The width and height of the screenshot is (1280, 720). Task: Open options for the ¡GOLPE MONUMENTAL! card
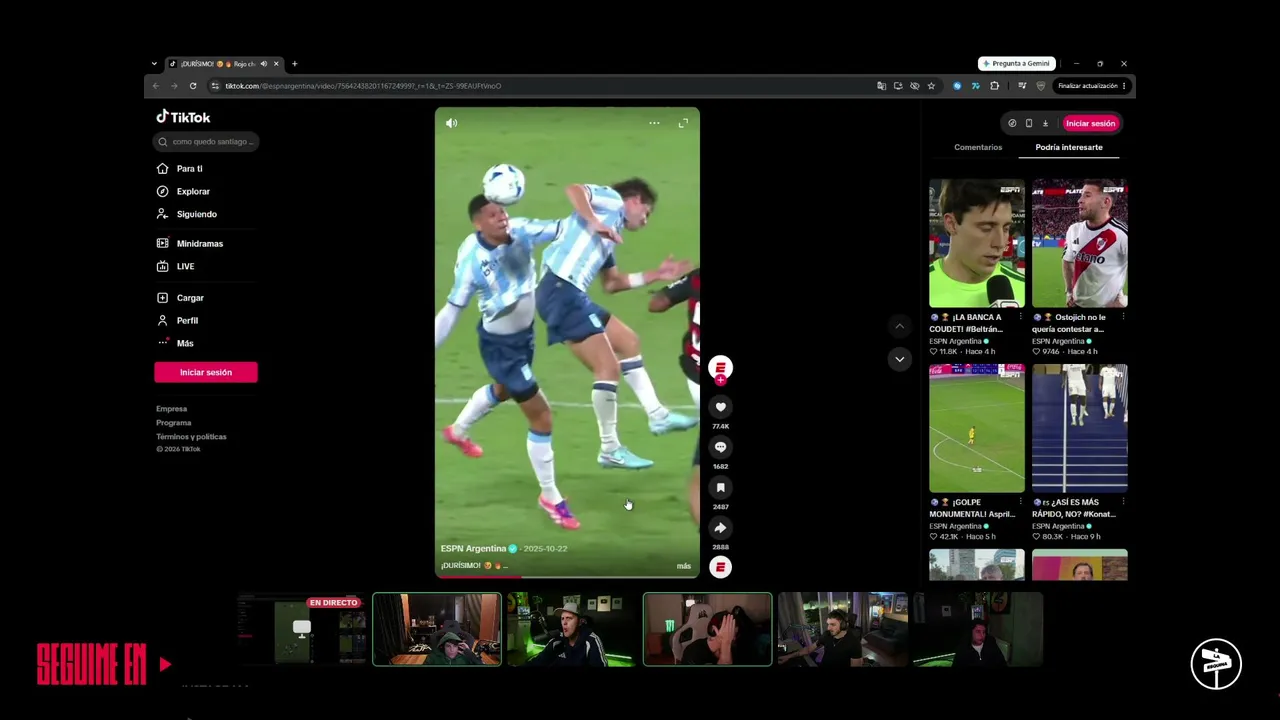pos(1020,503)
